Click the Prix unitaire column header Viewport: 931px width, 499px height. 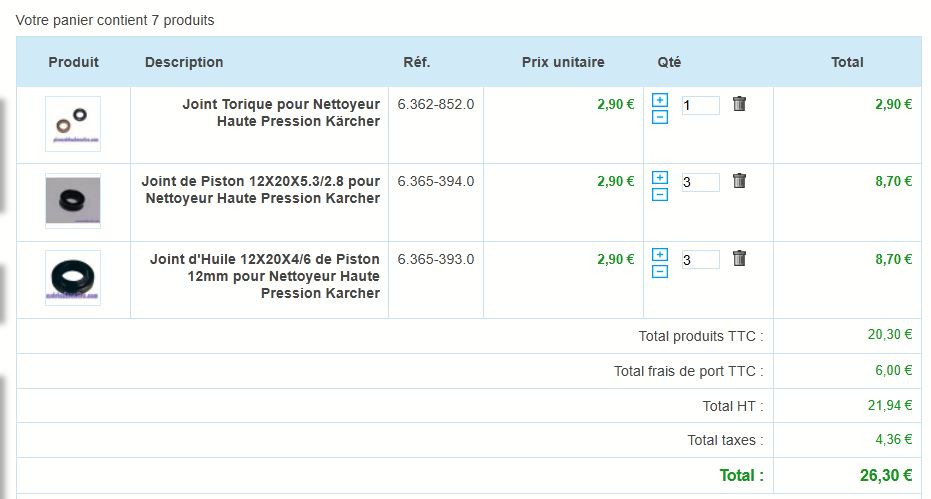pos(563,62)
